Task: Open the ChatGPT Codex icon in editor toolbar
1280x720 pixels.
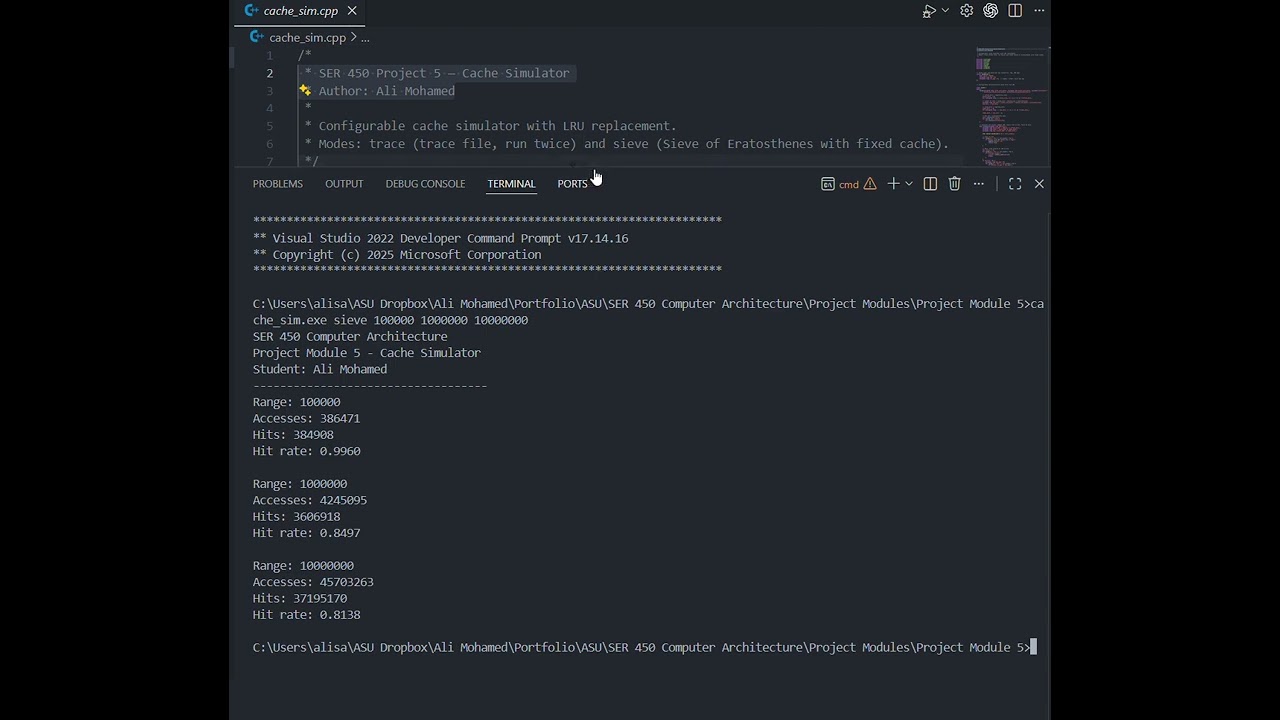Action: tap(990, 11)
